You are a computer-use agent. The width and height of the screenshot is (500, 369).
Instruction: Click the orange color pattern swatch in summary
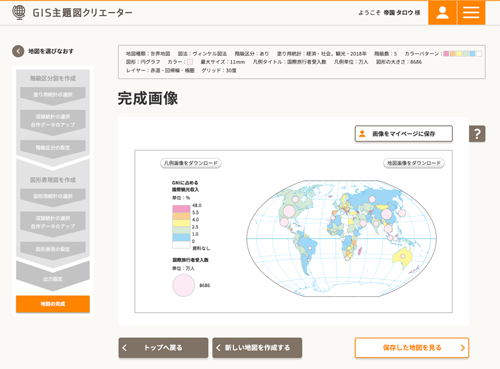(453, 54)
